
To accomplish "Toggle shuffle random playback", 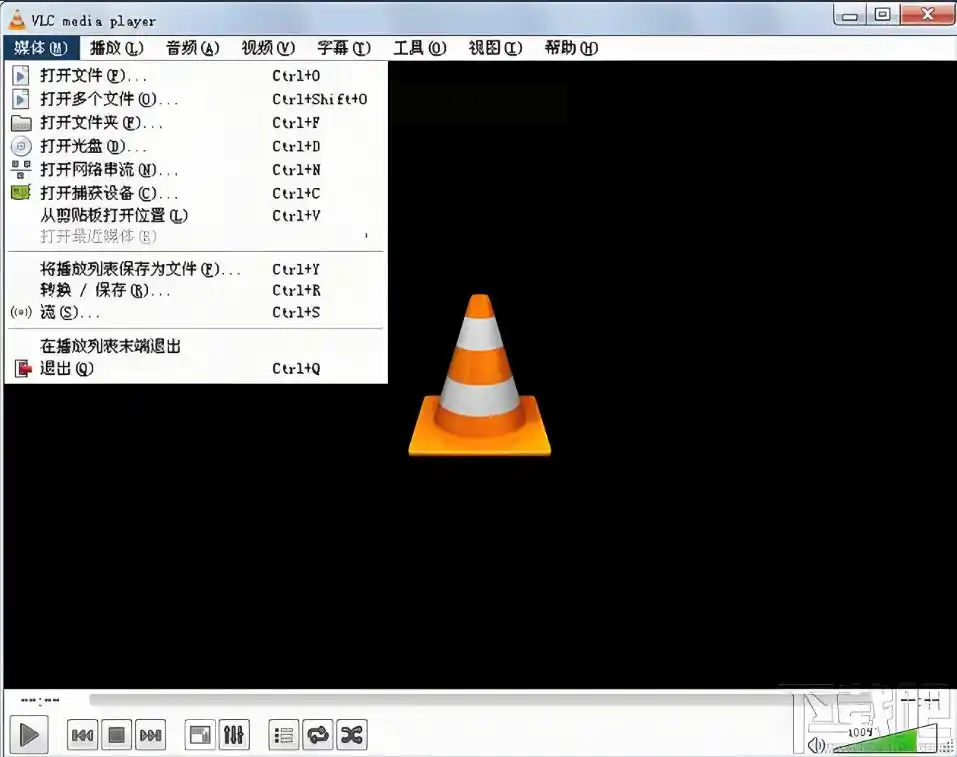I will tap(352, 734).
